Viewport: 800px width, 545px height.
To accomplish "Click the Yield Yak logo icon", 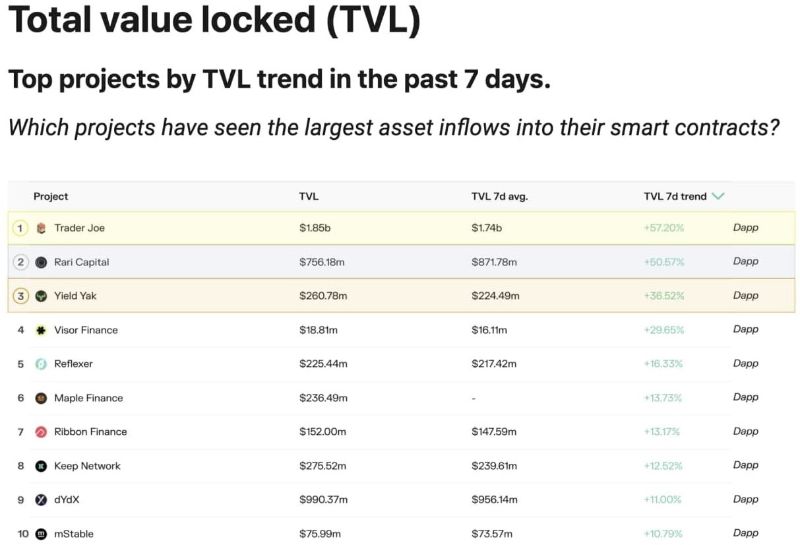I will tap(41, 296).
